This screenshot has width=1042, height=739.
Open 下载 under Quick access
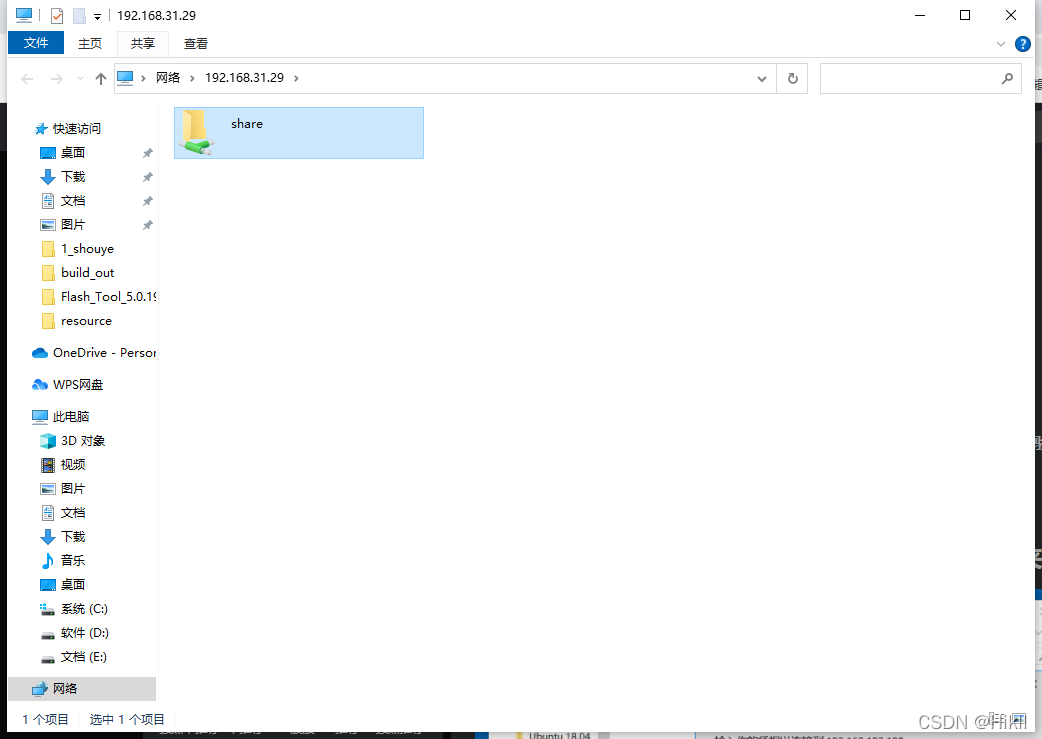tap(73, 177)
